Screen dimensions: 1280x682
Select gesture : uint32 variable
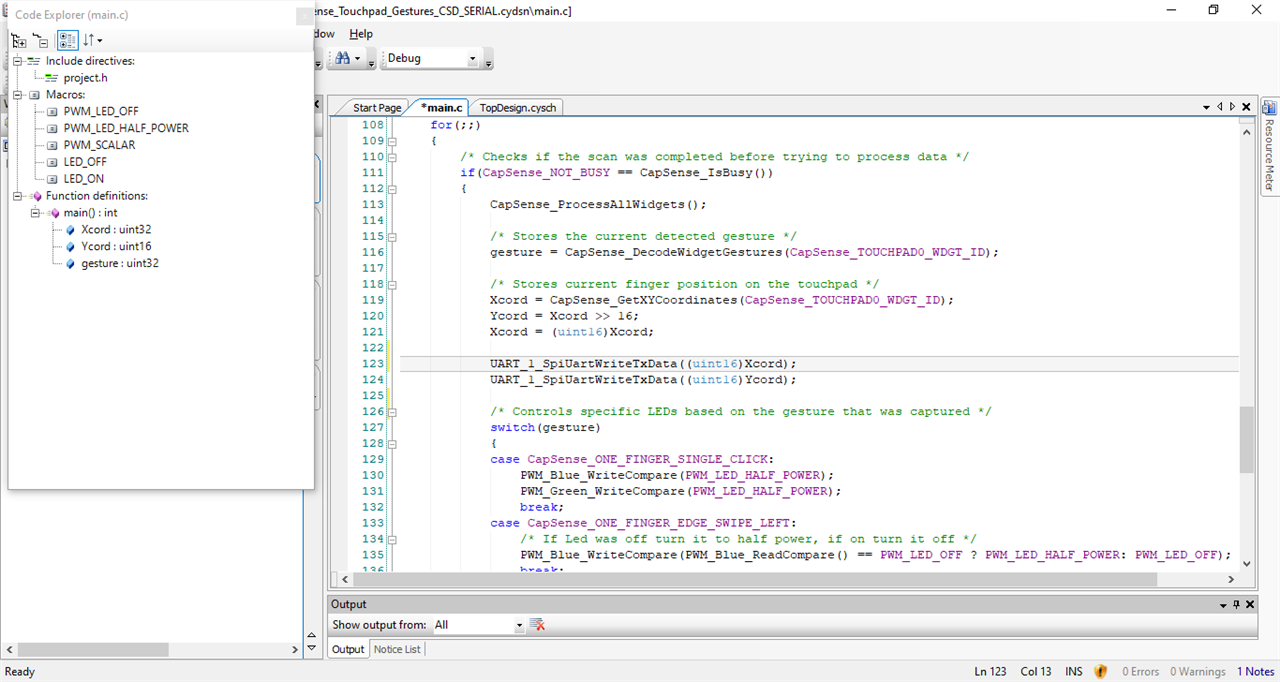coord(120,263)
